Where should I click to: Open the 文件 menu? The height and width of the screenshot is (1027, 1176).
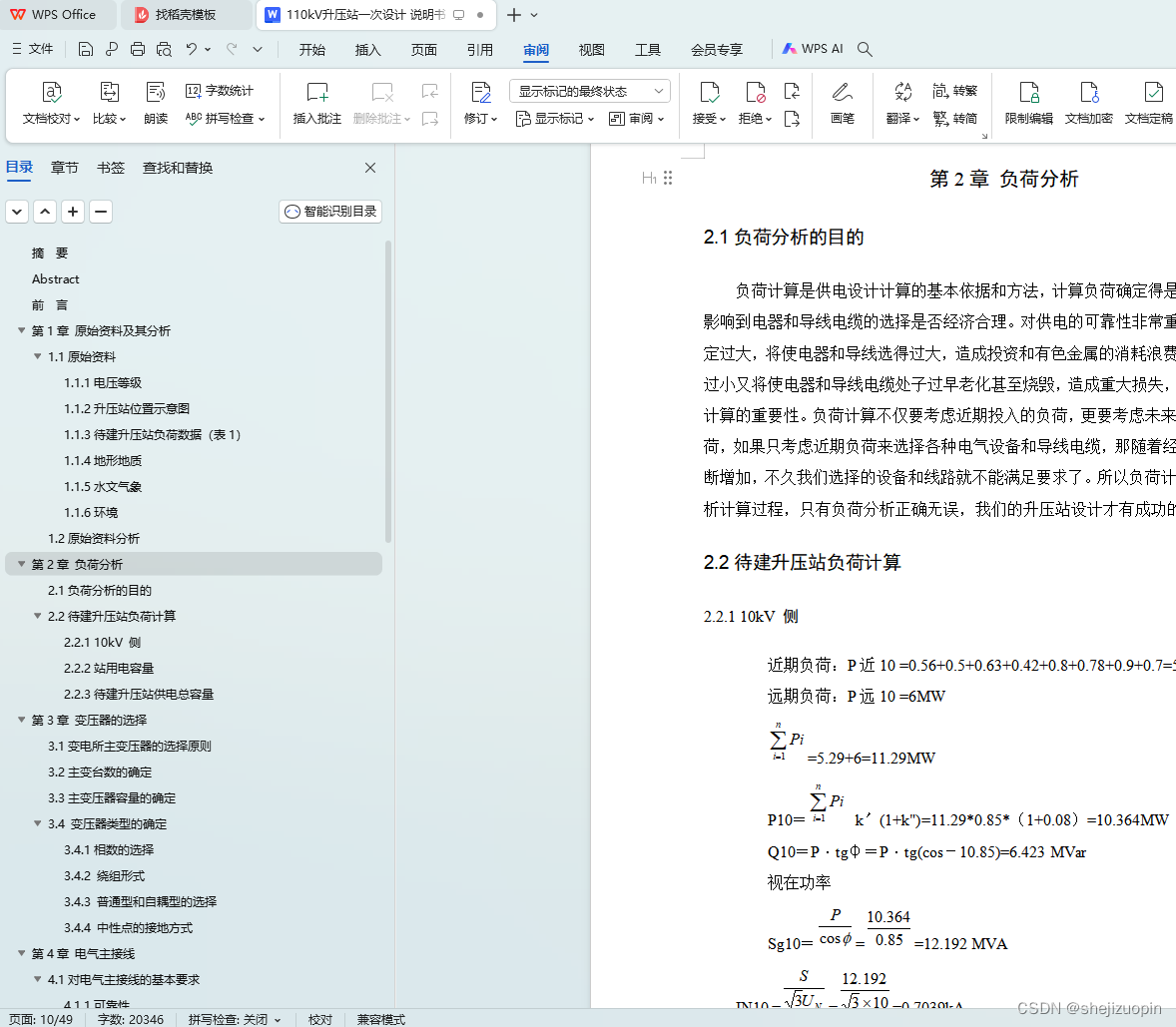point(32,49)
